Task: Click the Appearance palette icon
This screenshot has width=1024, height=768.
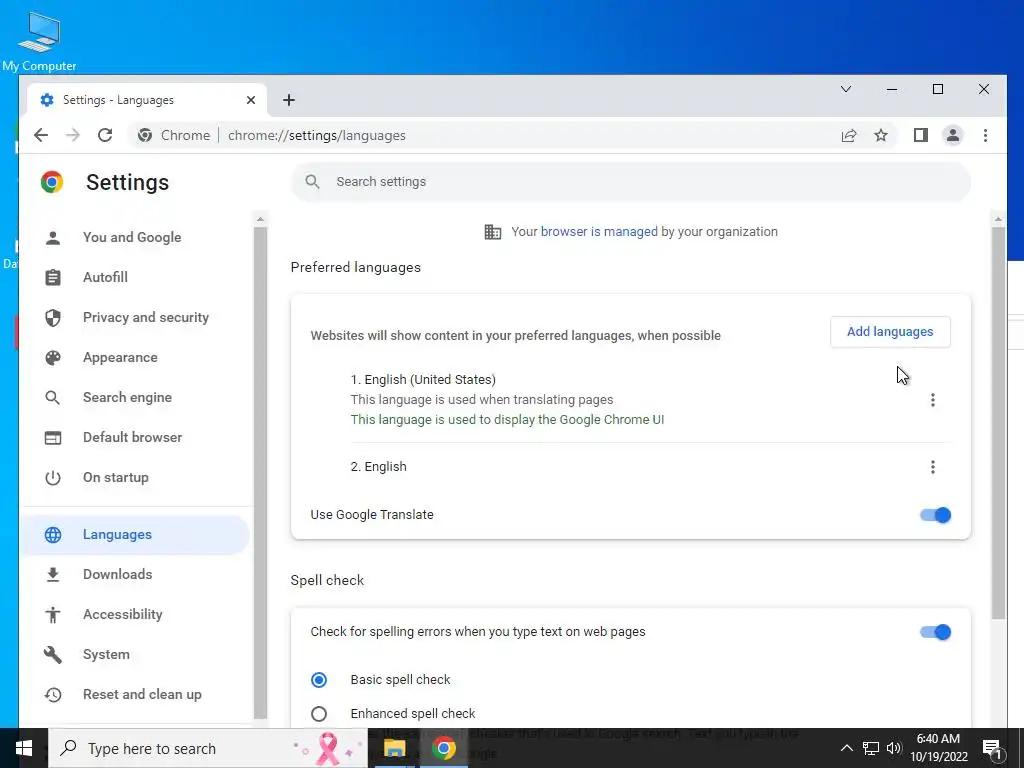Action: pyautogui.click(x=53, y=357)
